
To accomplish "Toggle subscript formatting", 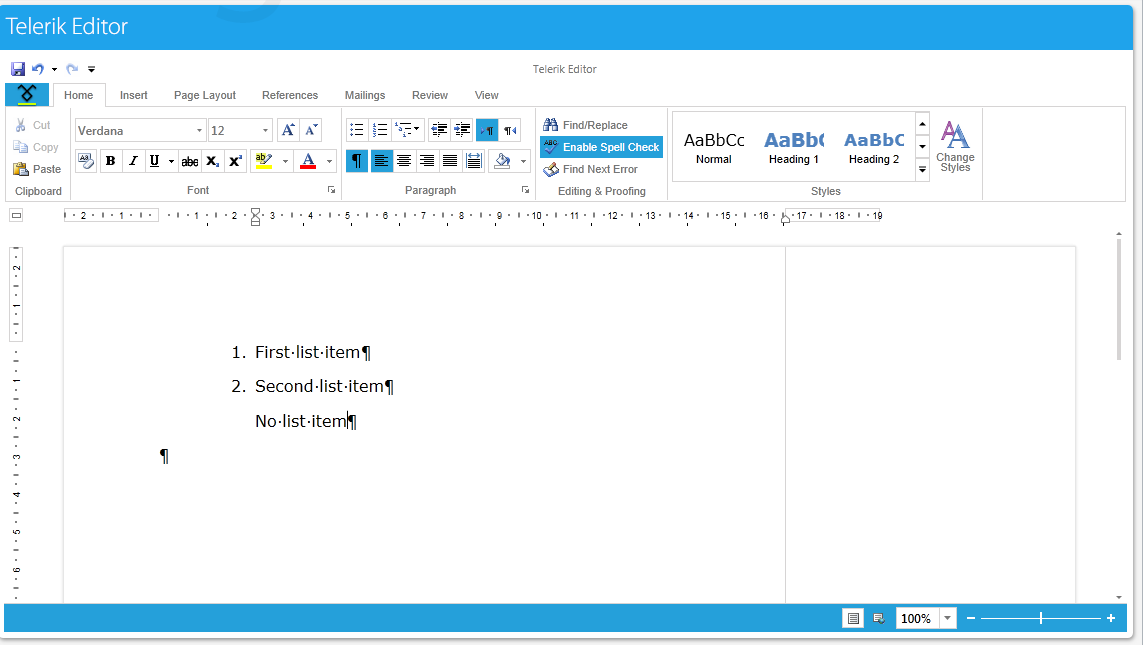I will [212, 161].
